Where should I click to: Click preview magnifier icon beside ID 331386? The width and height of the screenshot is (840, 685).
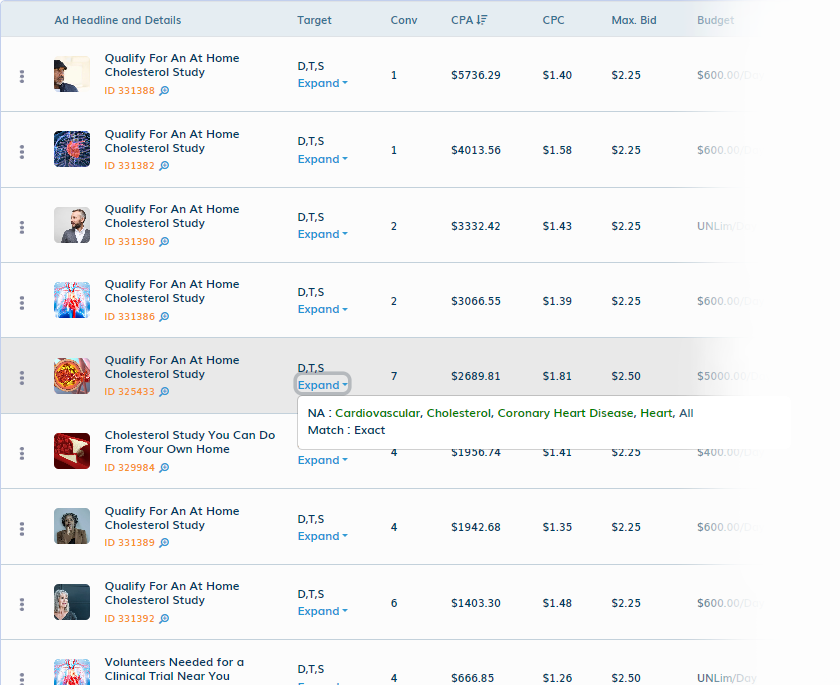coord(164,317)
